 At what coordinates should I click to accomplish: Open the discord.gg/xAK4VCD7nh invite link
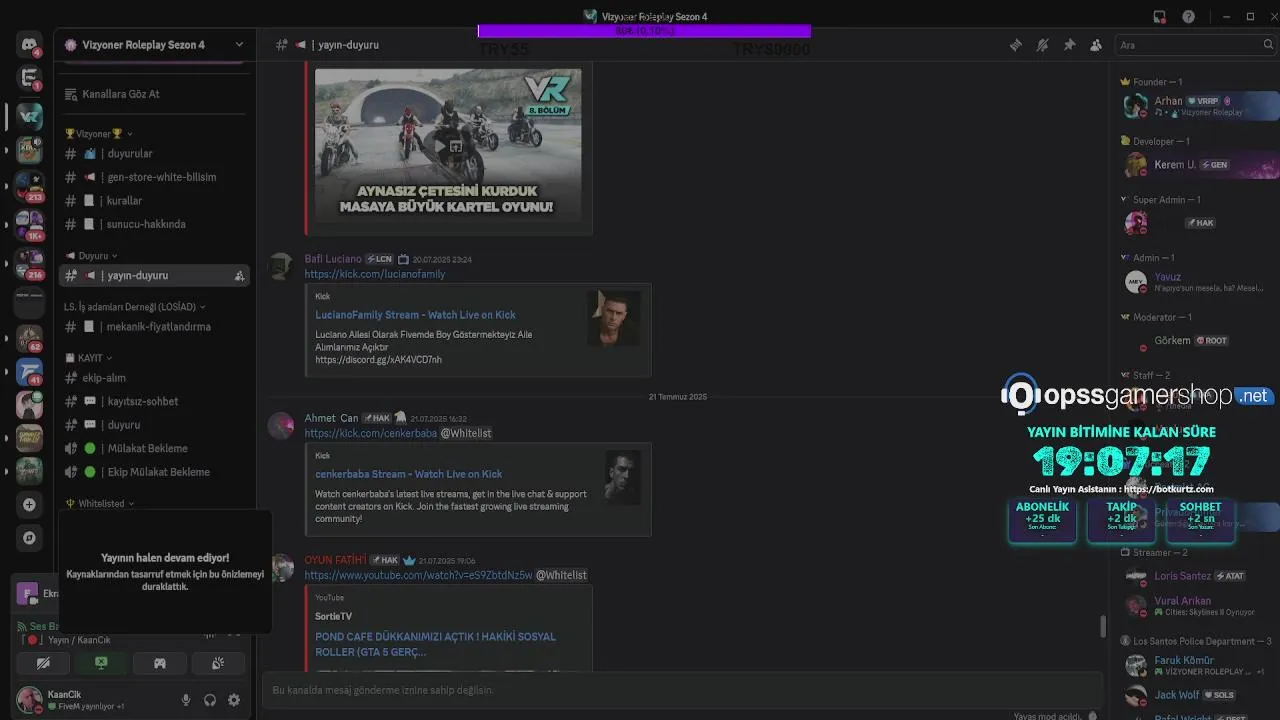coord(378,360)
